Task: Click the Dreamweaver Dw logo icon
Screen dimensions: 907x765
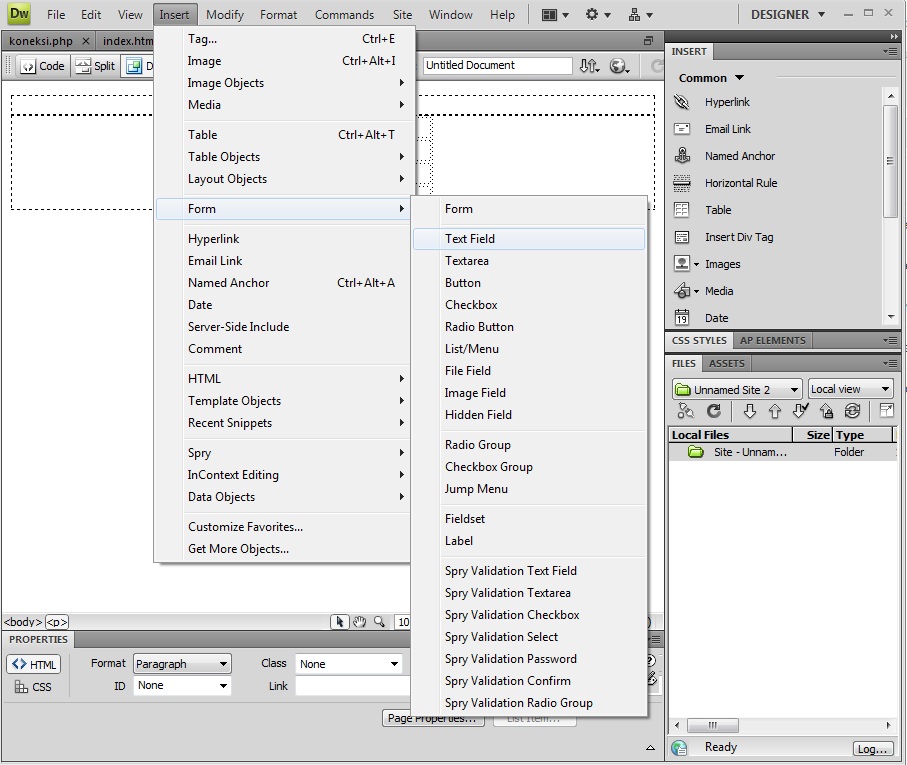Action: 19,14
